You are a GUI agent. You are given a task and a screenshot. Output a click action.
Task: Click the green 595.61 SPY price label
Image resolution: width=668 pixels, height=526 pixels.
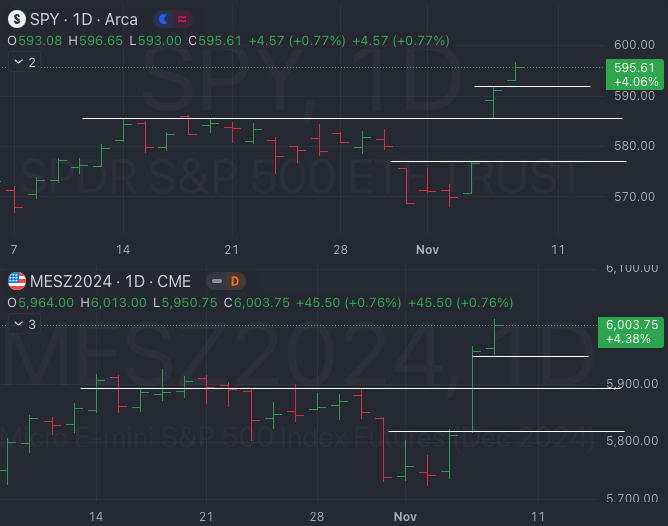tap(636, 73)
